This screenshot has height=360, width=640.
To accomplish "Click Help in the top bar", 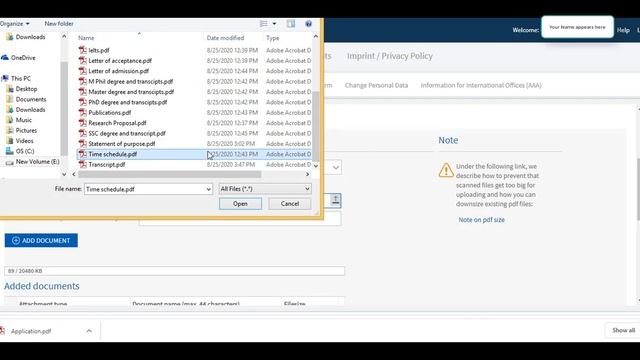I will [x=623, y=30].
